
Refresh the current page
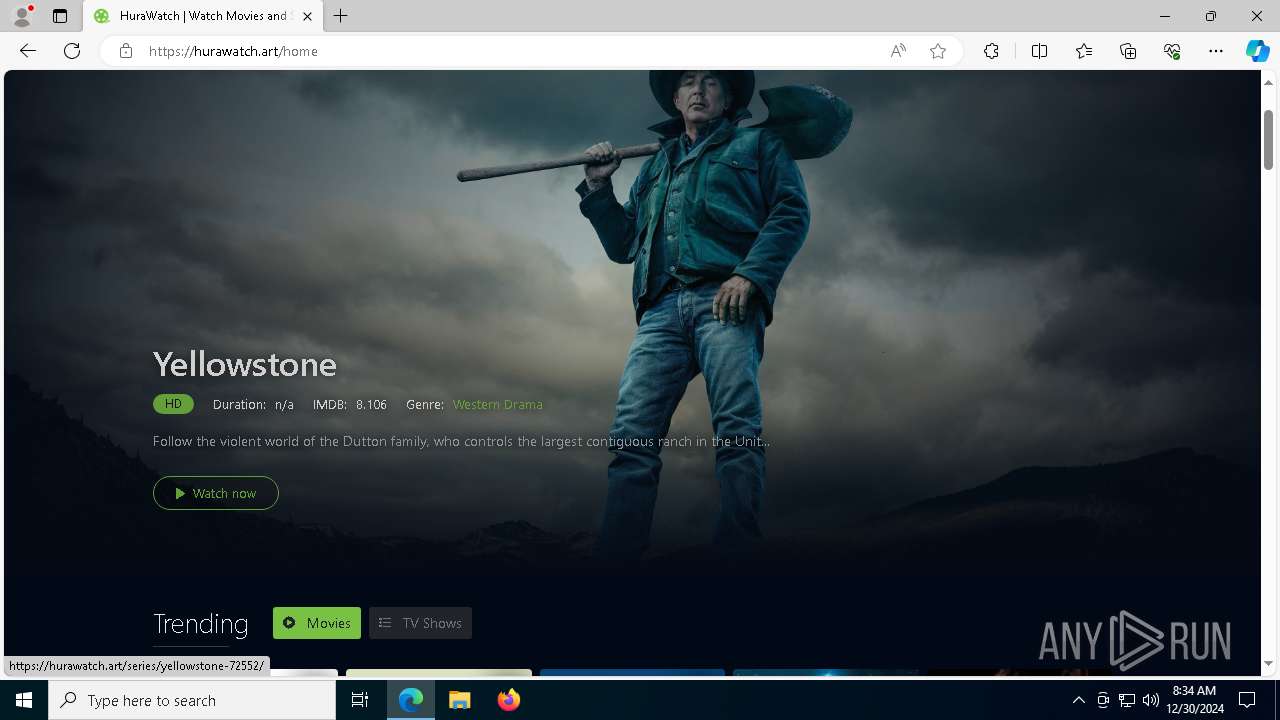point(72,51)
